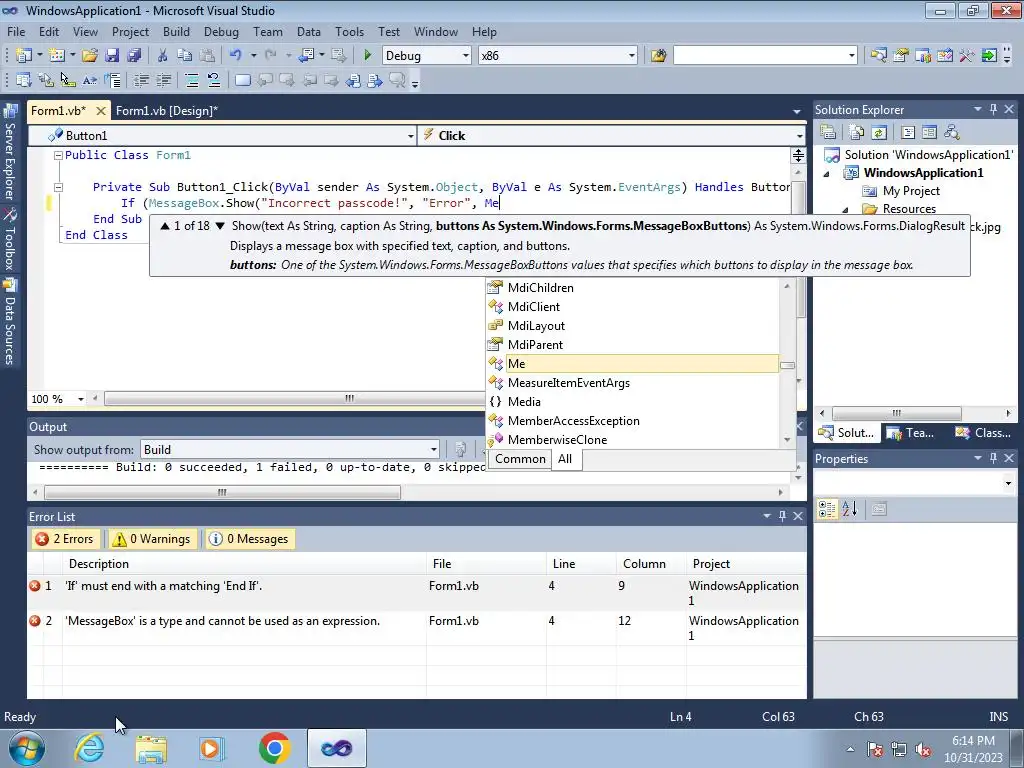The height and width of the screenshot is (768, 1024).
Task: Open the Tools menu
Action: pyautogui.click(x=349, y=31)
